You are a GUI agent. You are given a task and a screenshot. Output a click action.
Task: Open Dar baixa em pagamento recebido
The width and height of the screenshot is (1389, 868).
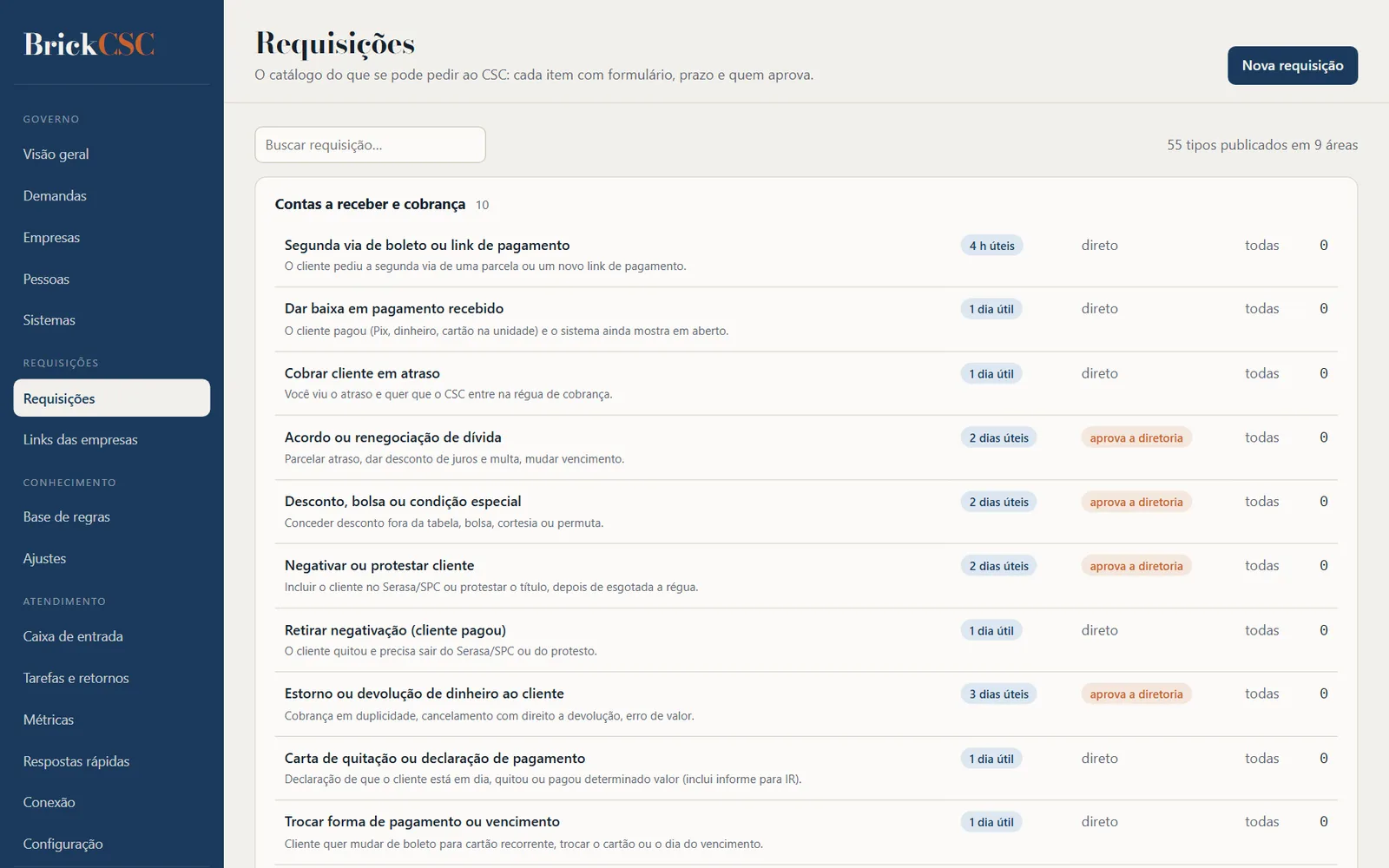tap(806, 319)
